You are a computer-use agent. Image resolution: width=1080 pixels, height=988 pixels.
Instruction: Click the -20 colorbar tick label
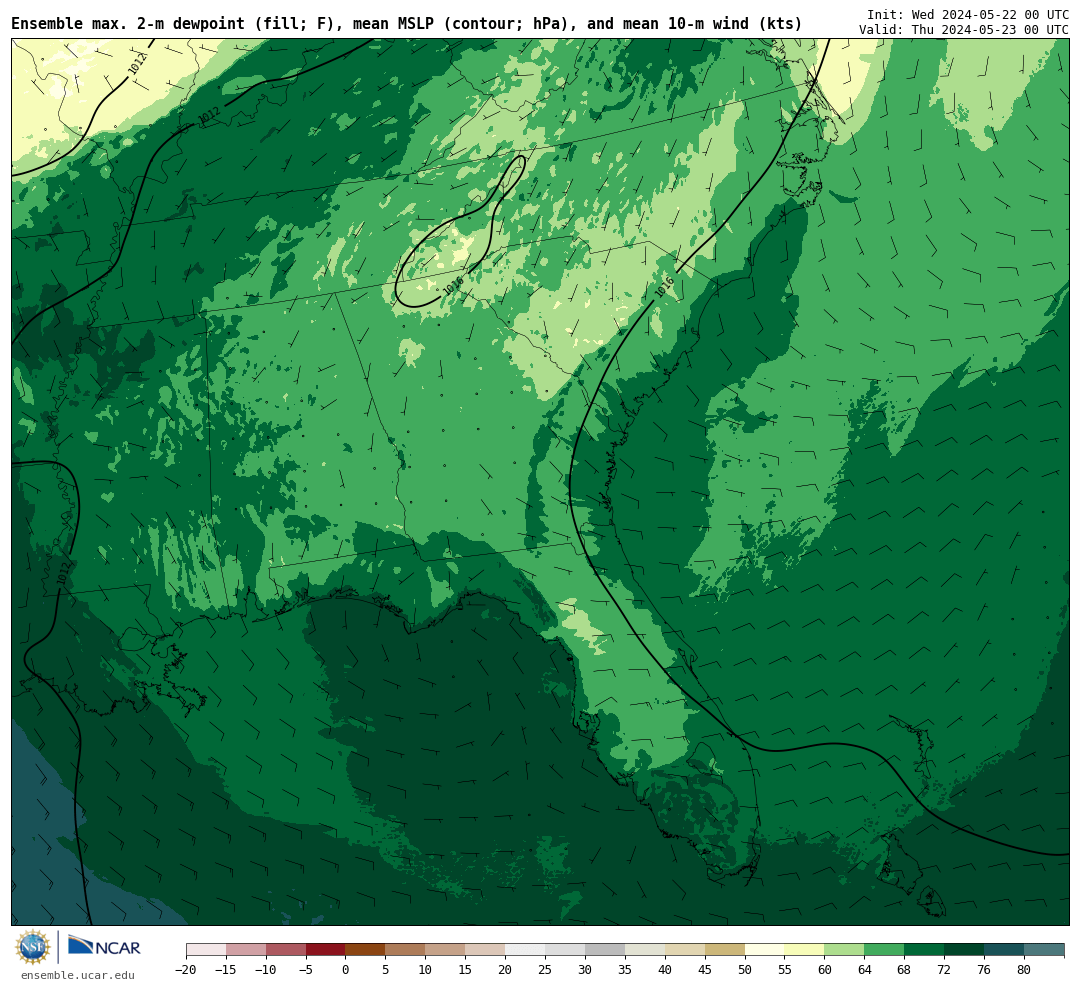point(186,969)
